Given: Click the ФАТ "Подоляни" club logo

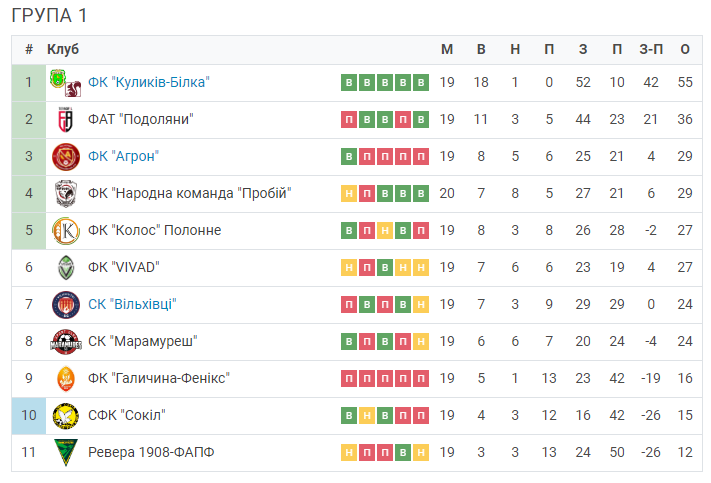Looking at the screenshot, I should click(x=66, y=120).
